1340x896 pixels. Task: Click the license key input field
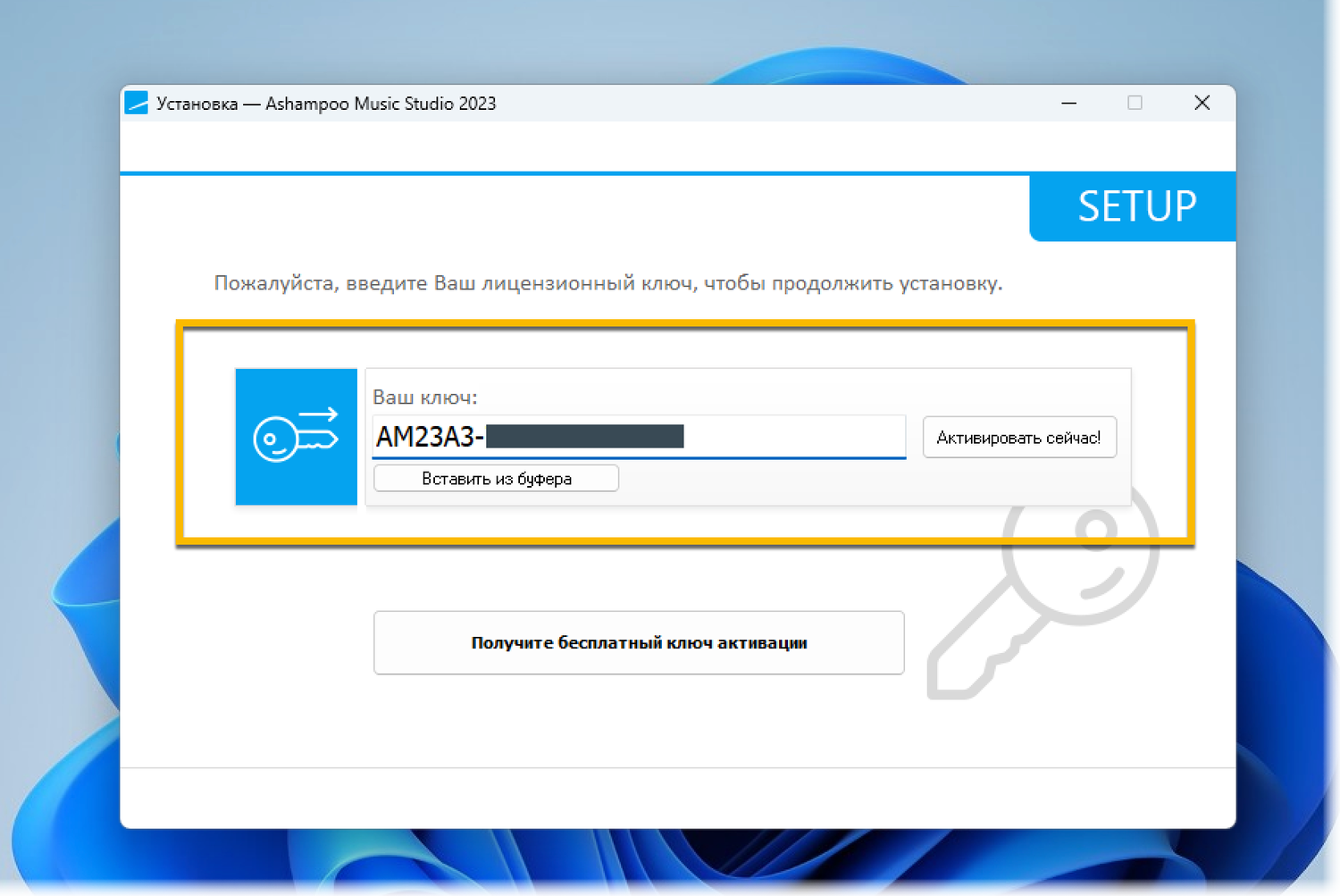(639, 437)
